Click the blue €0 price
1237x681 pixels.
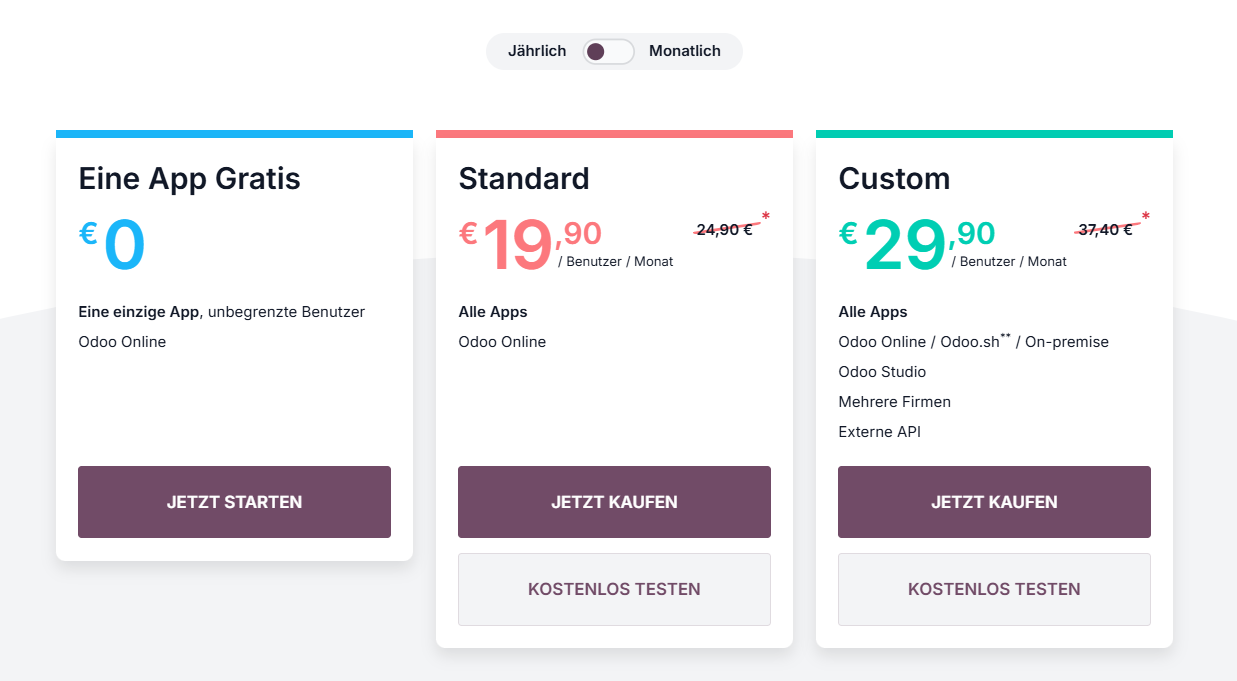(x=114, y=245)
